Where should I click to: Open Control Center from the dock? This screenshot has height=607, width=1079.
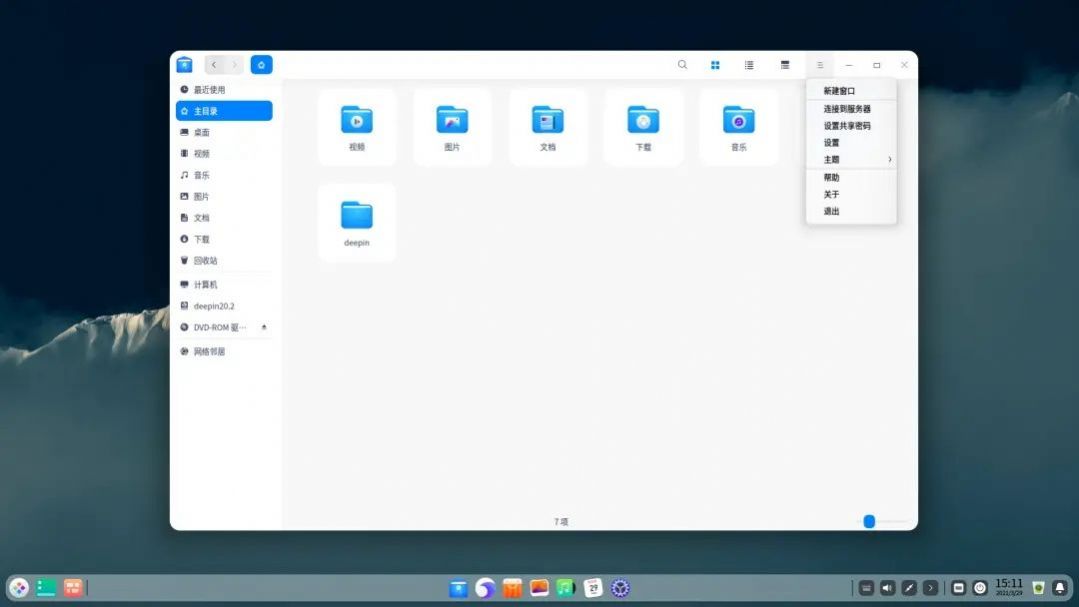(x=620, y=588)
